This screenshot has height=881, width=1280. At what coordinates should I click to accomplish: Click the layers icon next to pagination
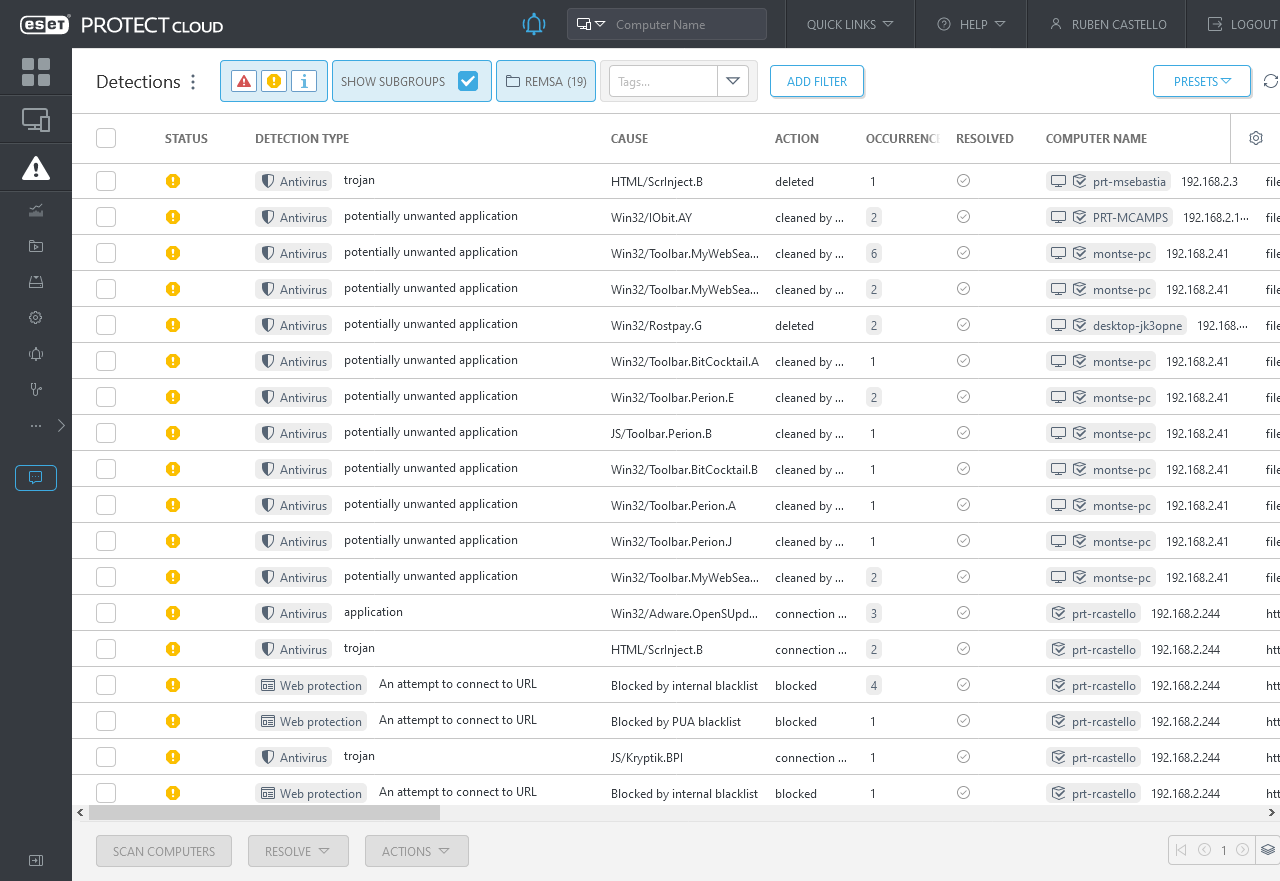tap(1267, 851)
